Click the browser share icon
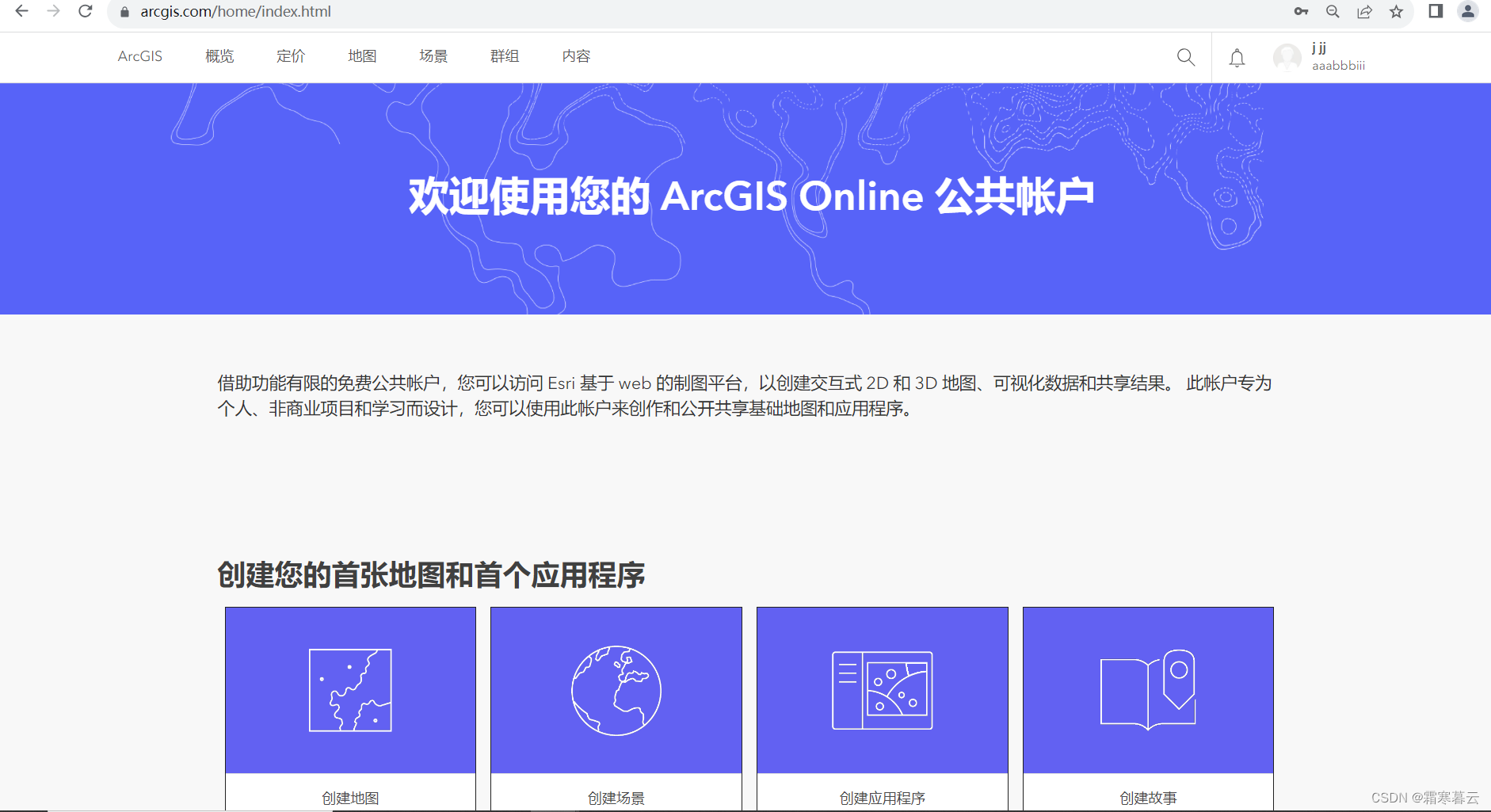Screen dimensions: 1491x812 [1364, 12]
